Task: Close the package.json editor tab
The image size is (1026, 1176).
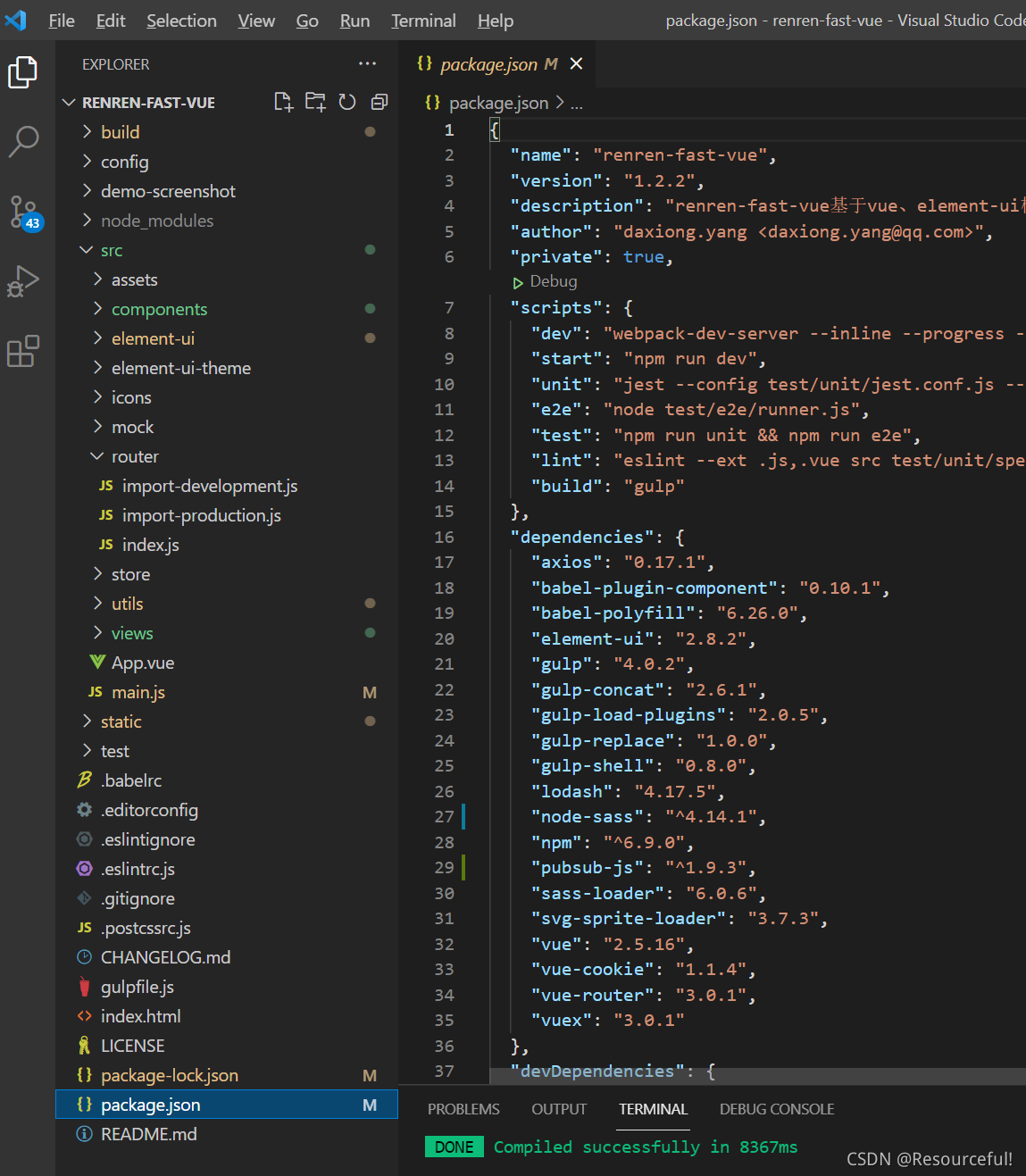Action: tap(576, 64)
